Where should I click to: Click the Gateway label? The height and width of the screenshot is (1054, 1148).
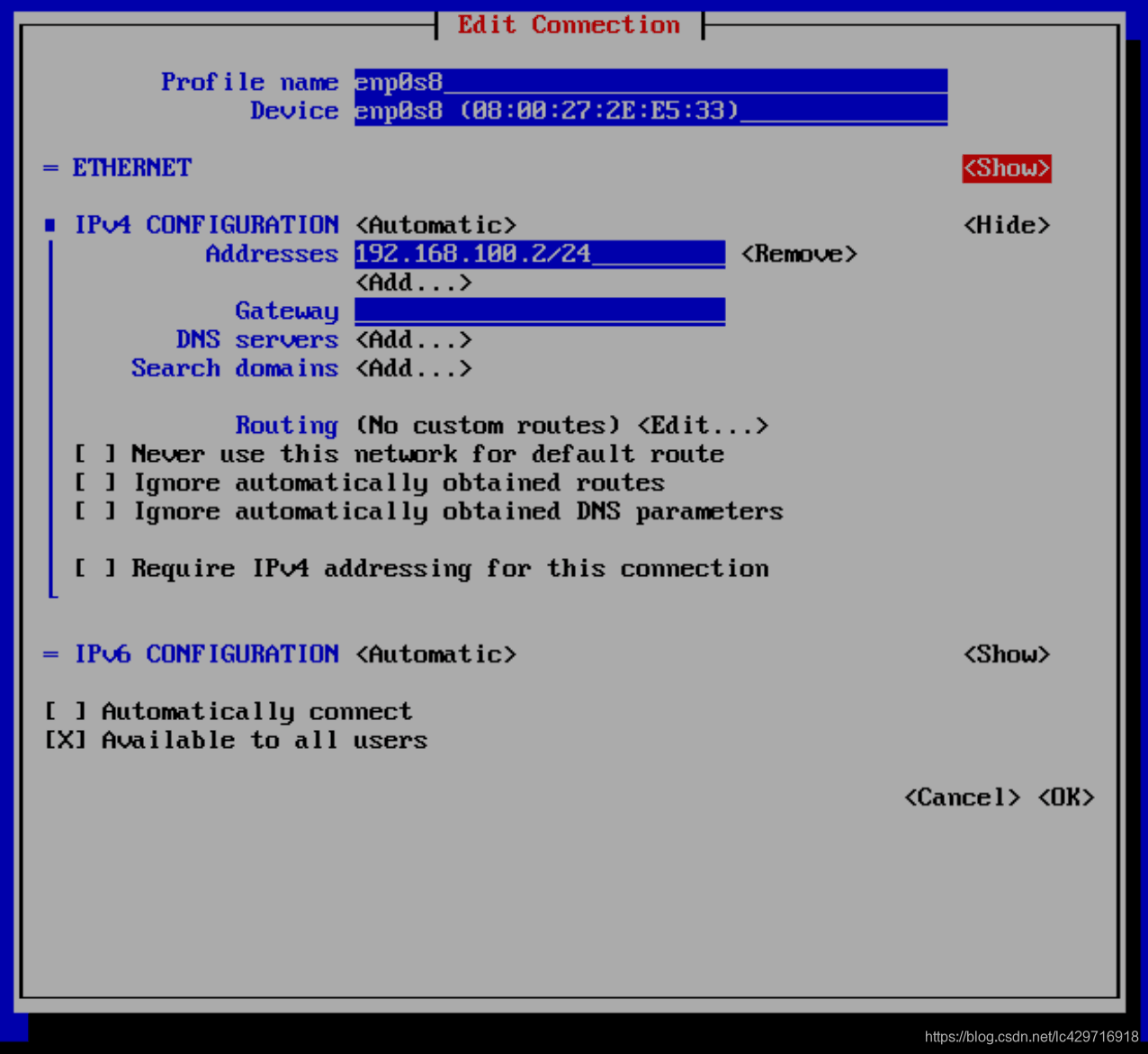287,311
